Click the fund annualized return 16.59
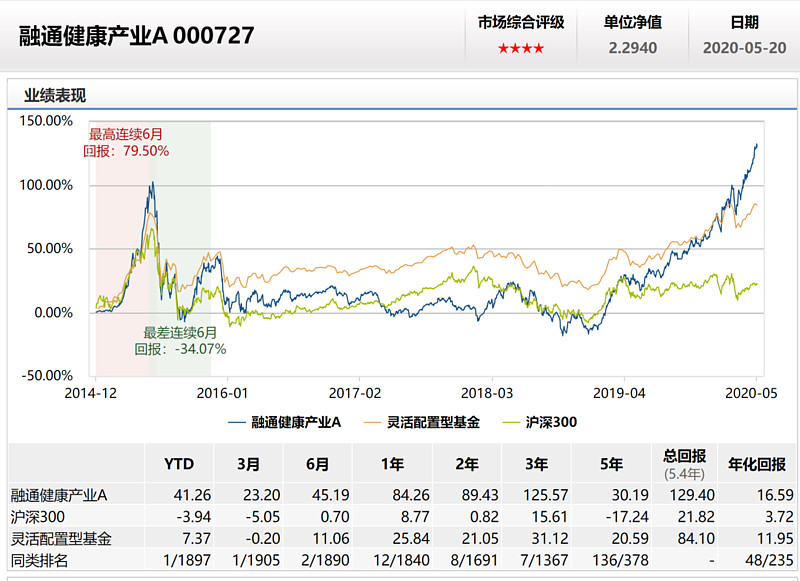 [x=775, y=495]
